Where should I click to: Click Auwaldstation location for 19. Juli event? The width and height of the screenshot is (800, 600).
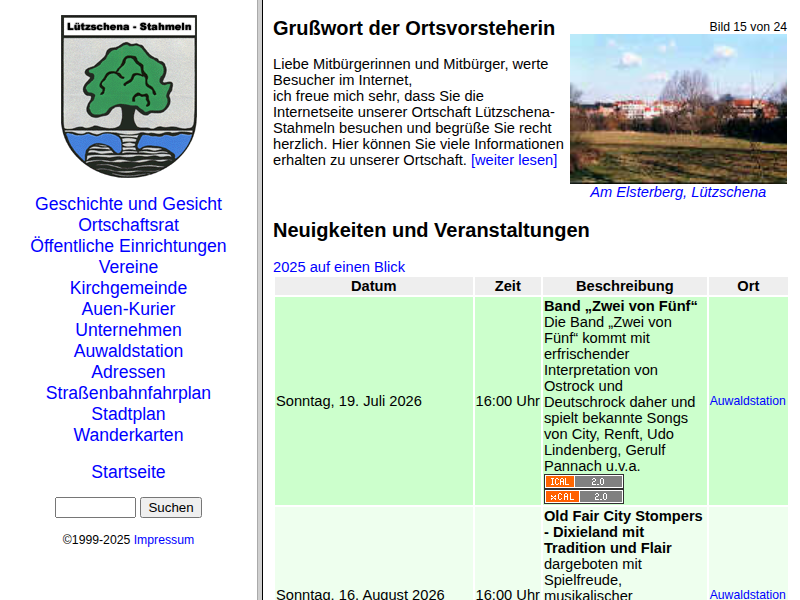[x=747, y=401]
